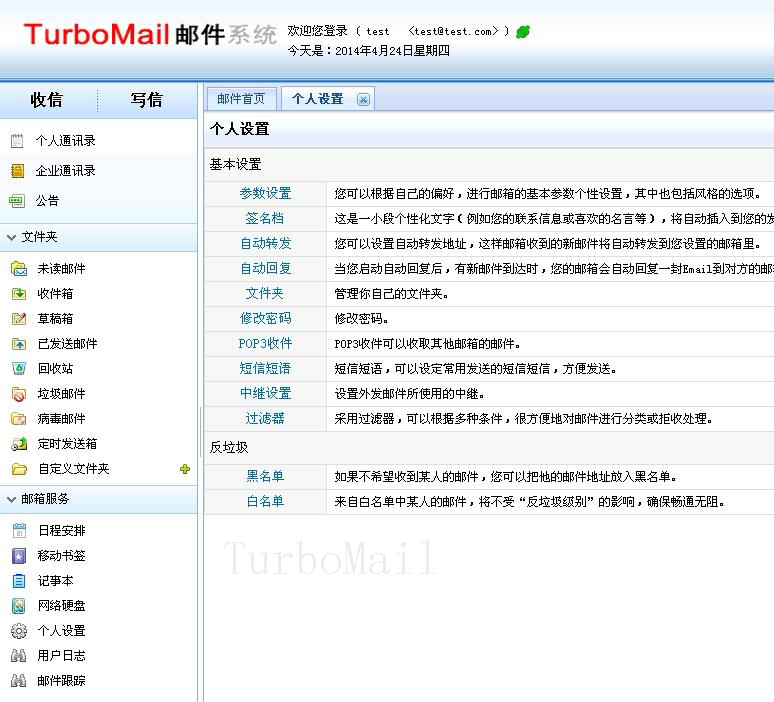Select 垃圾邮件 folder label

coord(61,394)
